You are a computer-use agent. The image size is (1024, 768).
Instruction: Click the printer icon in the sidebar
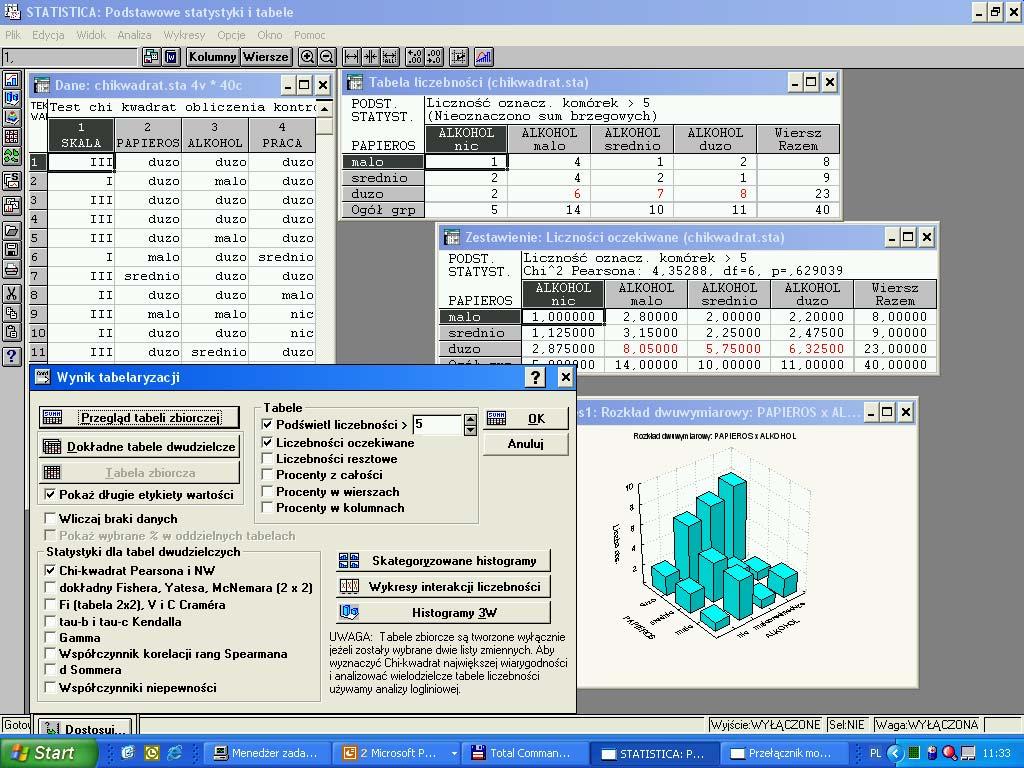point(12,268)
